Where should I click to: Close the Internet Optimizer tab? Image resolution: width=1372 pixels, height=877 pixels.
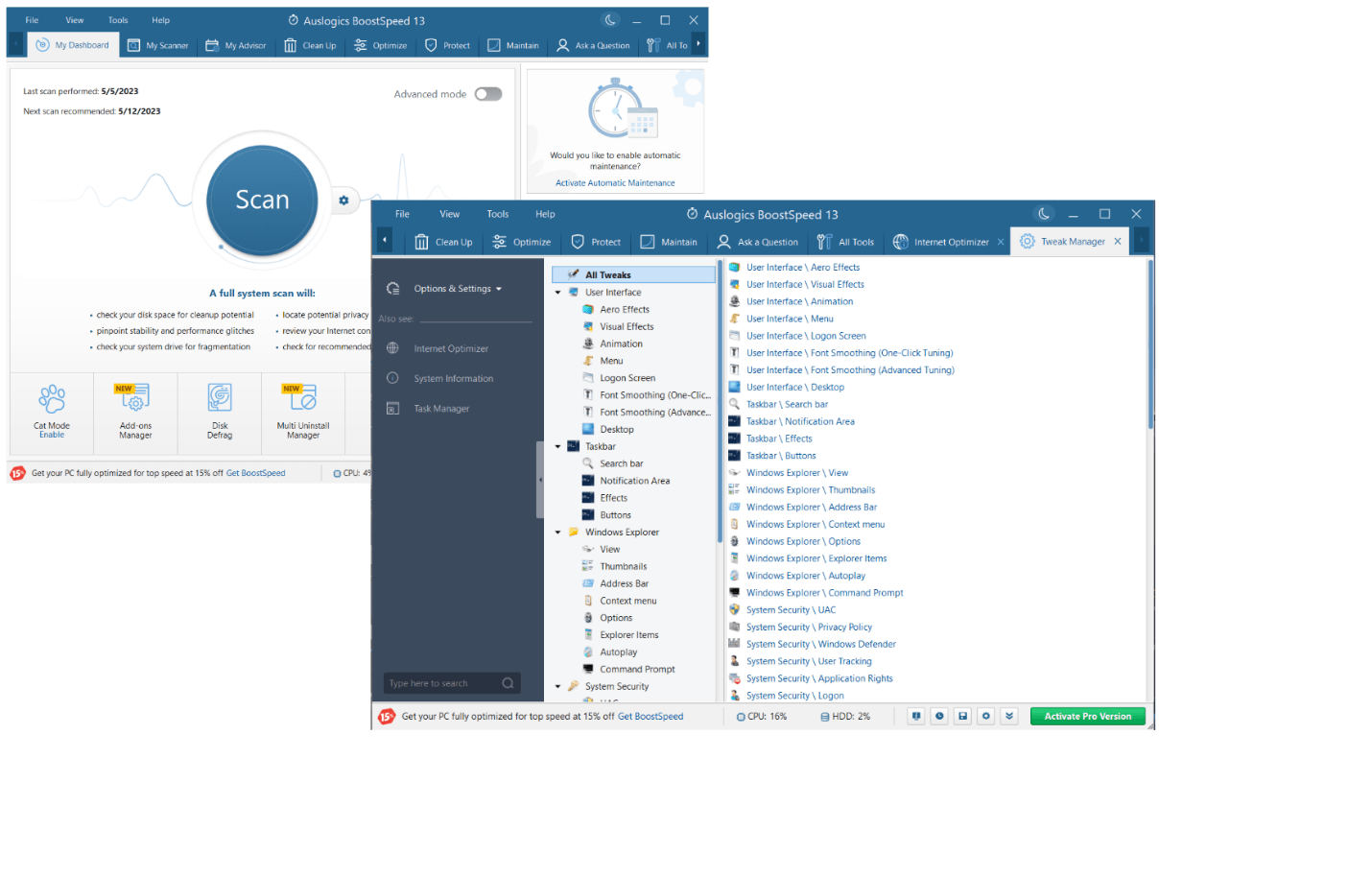pos(1001,242)
